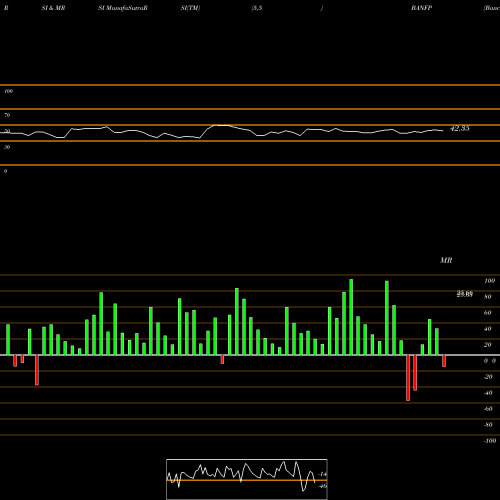Click the RSI current value 42.33 label
The width and height of the screenshot is (500, 500).
(x=460, y=128)
